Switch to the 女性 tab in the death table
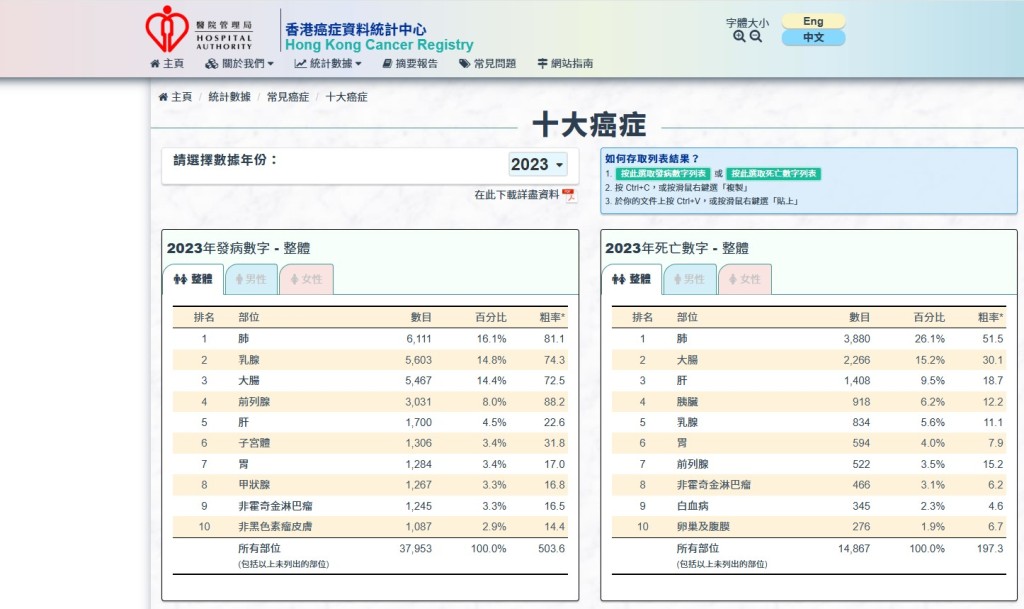This screenshot has width=1024, height=609. pos(745,280)
